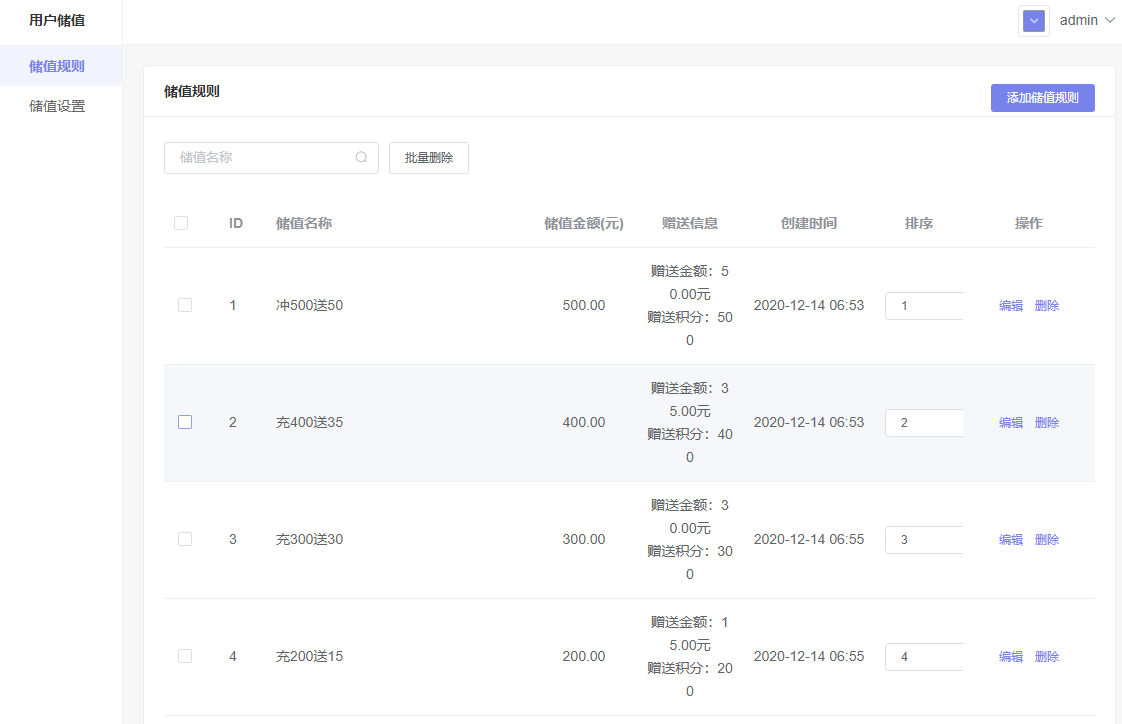The image size is (1122, 724).
Task: Click the 用户储值 sidebar title
Action: coord(57,20)
